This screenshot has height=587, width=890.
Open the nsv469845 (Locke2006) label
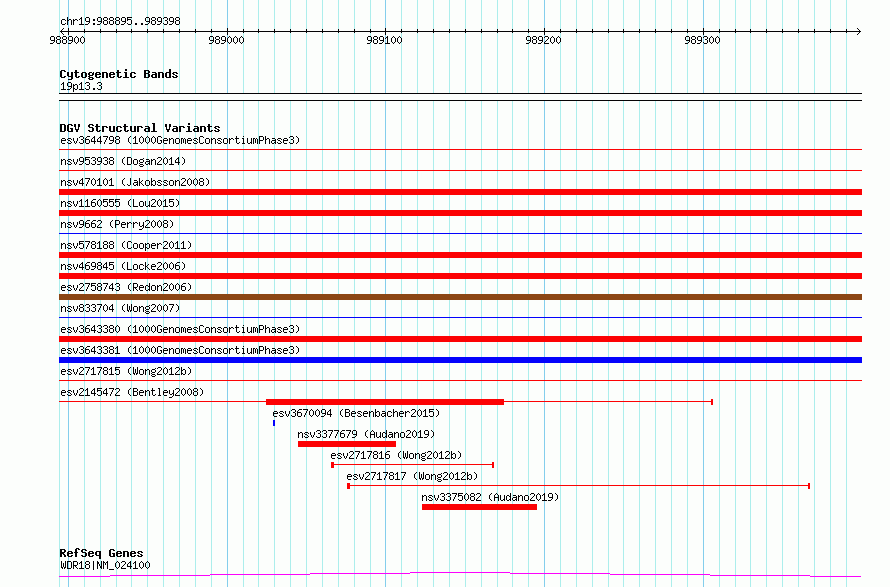[123, 266]
